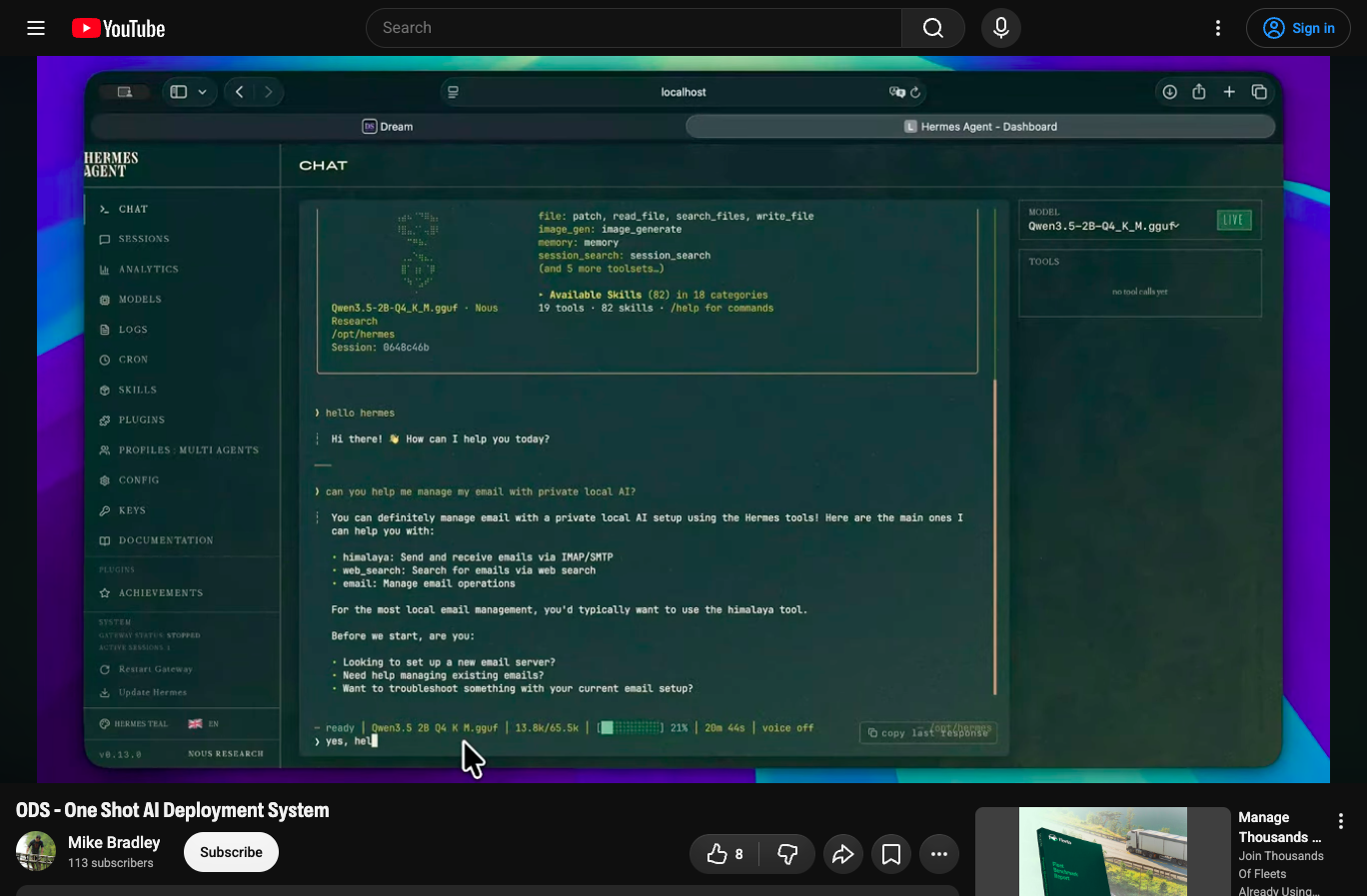Open the YouTube hamburger guide menu
Screen dimensions: 1367x896
click(x=36, y=28)
